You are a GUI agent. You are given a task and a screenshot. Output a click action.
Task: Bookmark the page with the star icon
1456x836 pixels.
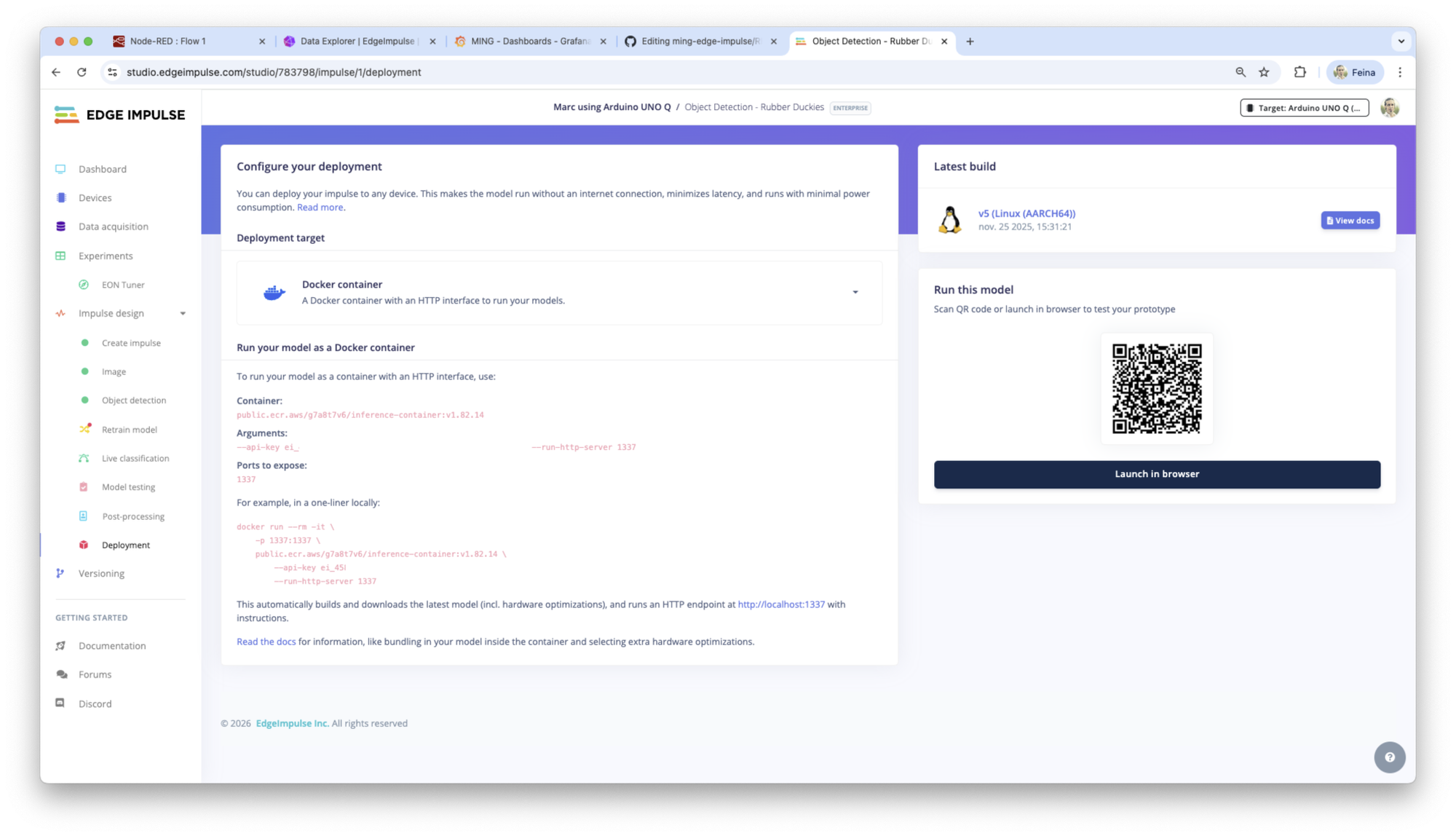[x=1264, y=72]
